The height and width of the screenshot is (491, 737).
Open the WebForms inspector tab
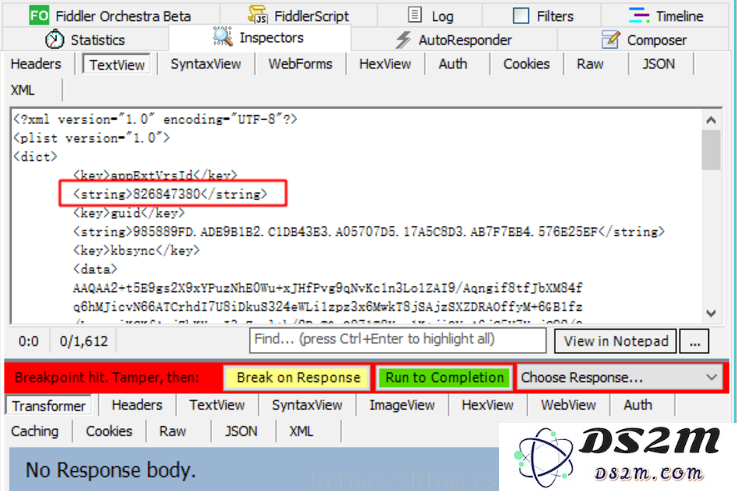300,64
